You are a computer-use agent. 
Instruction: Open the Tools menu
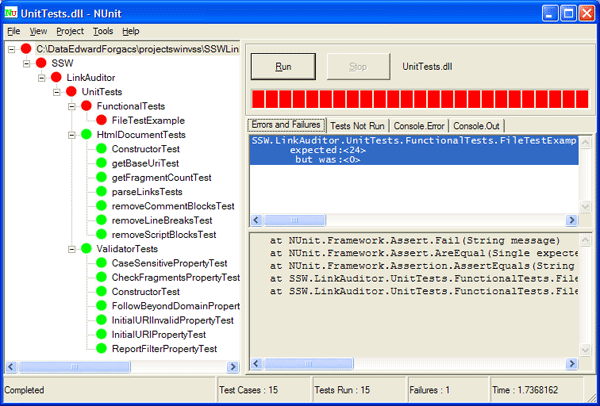click(103, 31)
